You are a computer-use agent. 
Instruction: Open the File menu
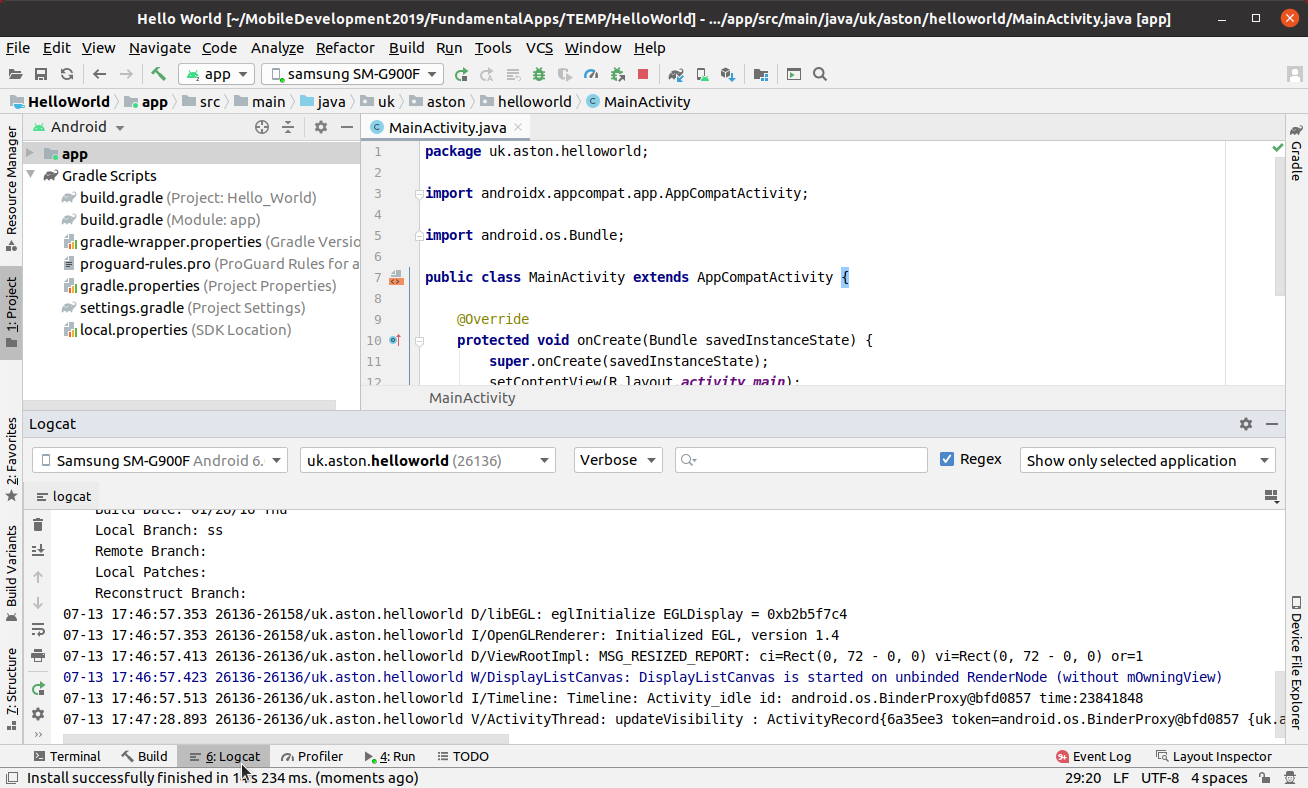point(17,48)
